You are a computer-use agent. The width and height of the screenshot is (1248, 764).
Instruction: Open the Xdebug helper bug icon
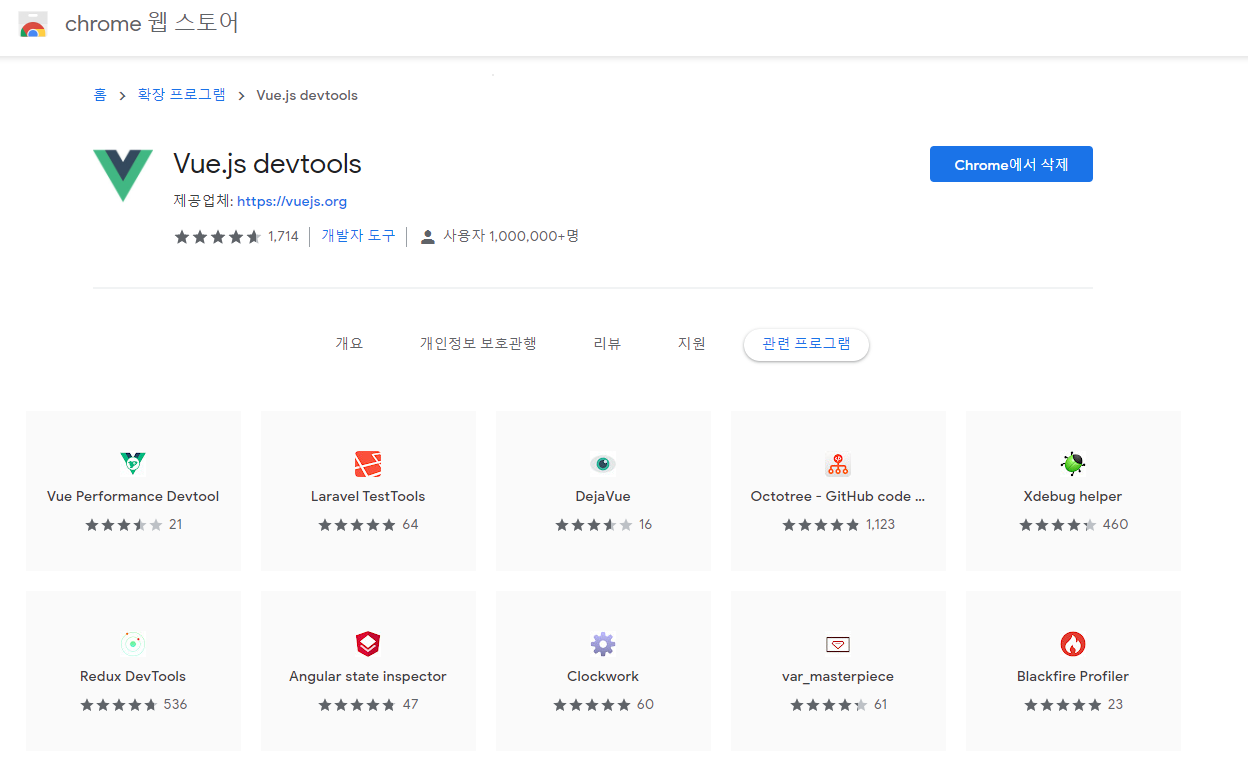[x=1073, y=463]
